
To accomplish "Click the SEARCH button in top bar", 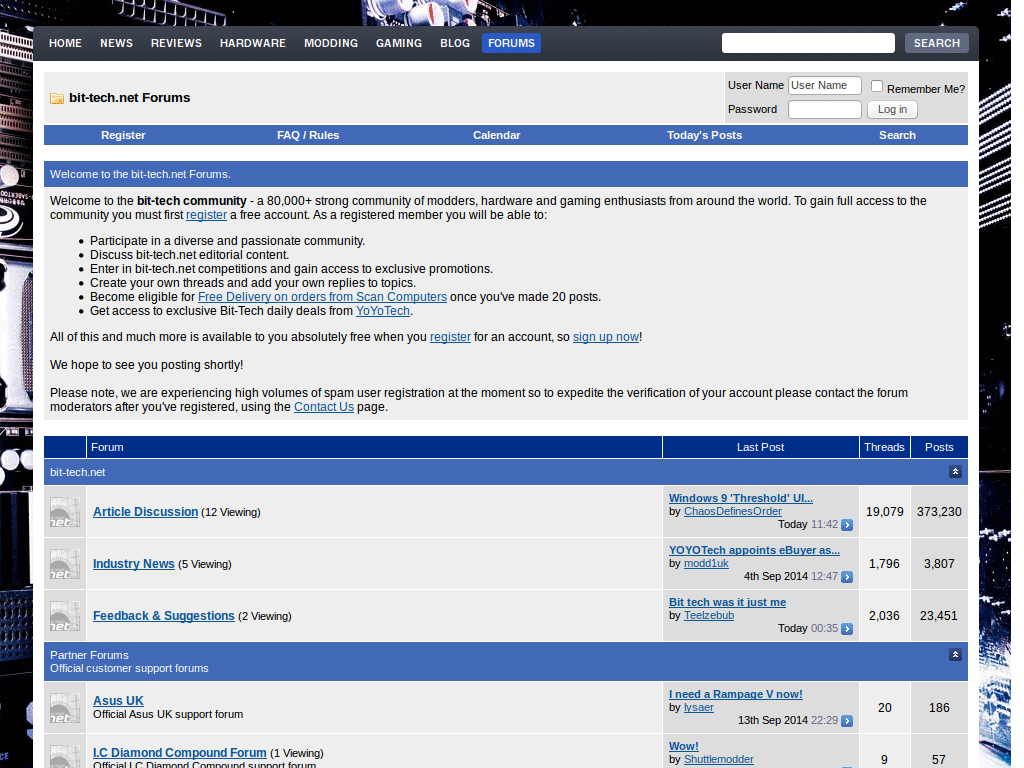I will (936, 43).
